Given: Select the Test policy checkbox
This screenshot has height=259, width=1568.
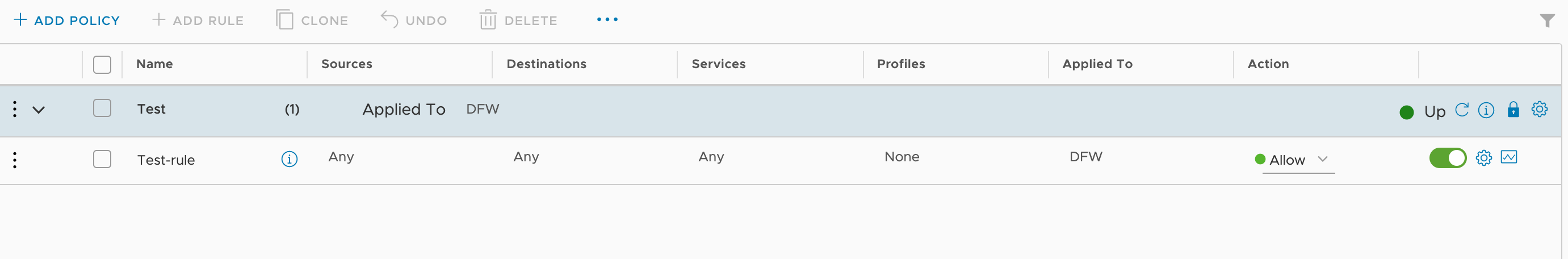Looking at the screenshot, I should pos(102,108).
